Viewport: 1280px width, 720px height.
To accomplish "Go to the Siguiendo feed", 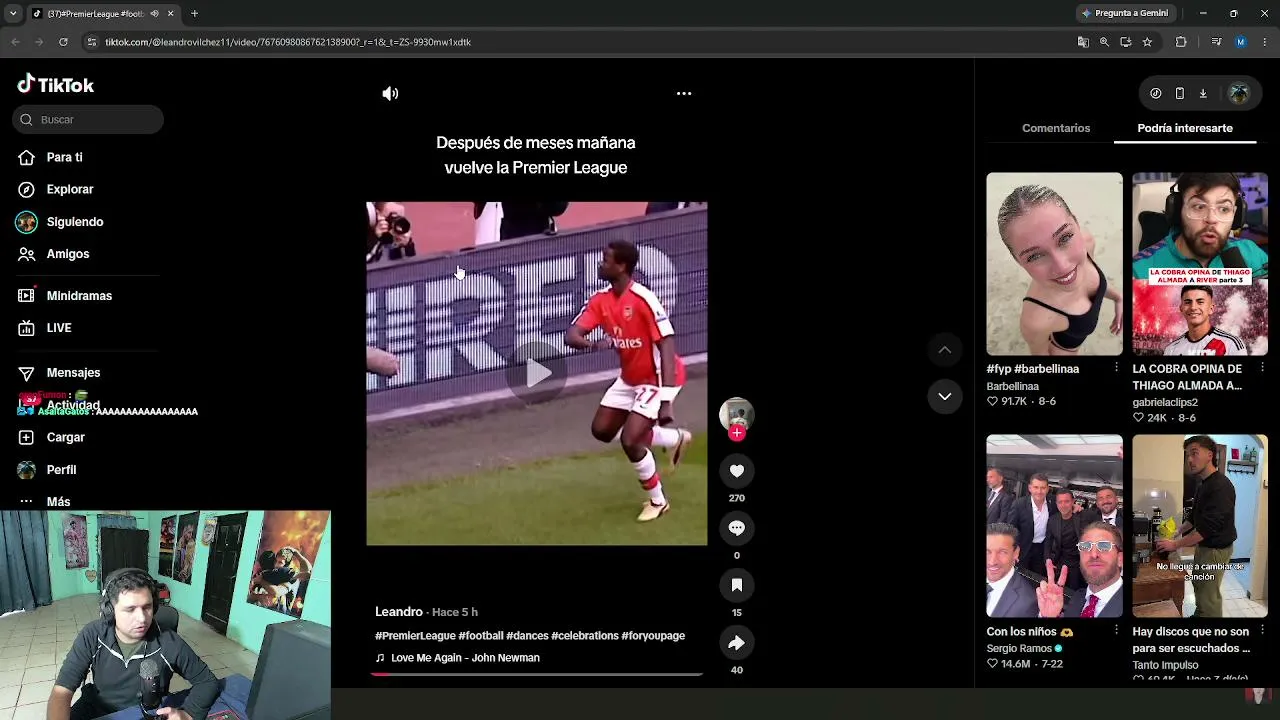I will point(74,222).
